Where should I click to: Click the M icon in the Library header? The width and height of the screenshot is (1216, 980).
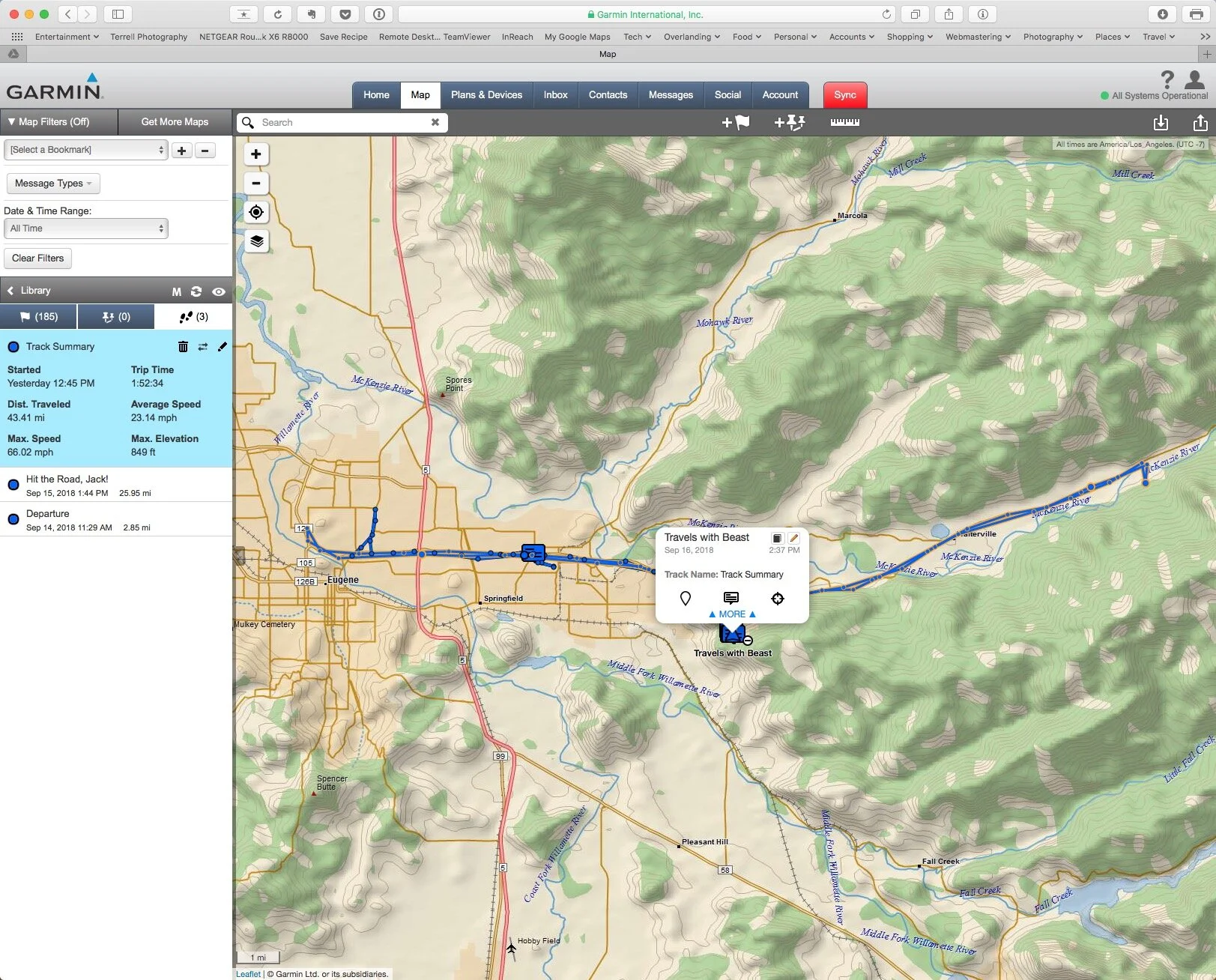point(177,291)
